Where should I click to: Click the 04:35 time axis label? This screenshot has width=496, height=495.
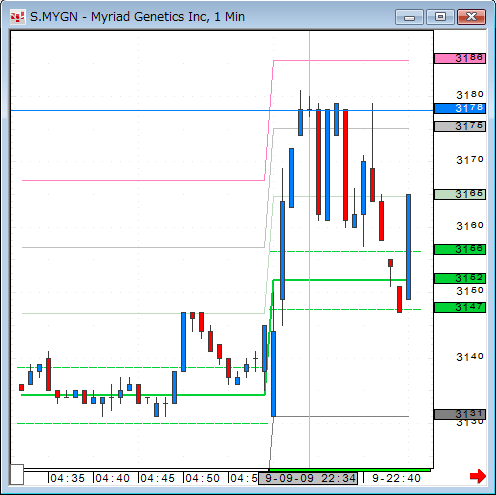[68, 478]
